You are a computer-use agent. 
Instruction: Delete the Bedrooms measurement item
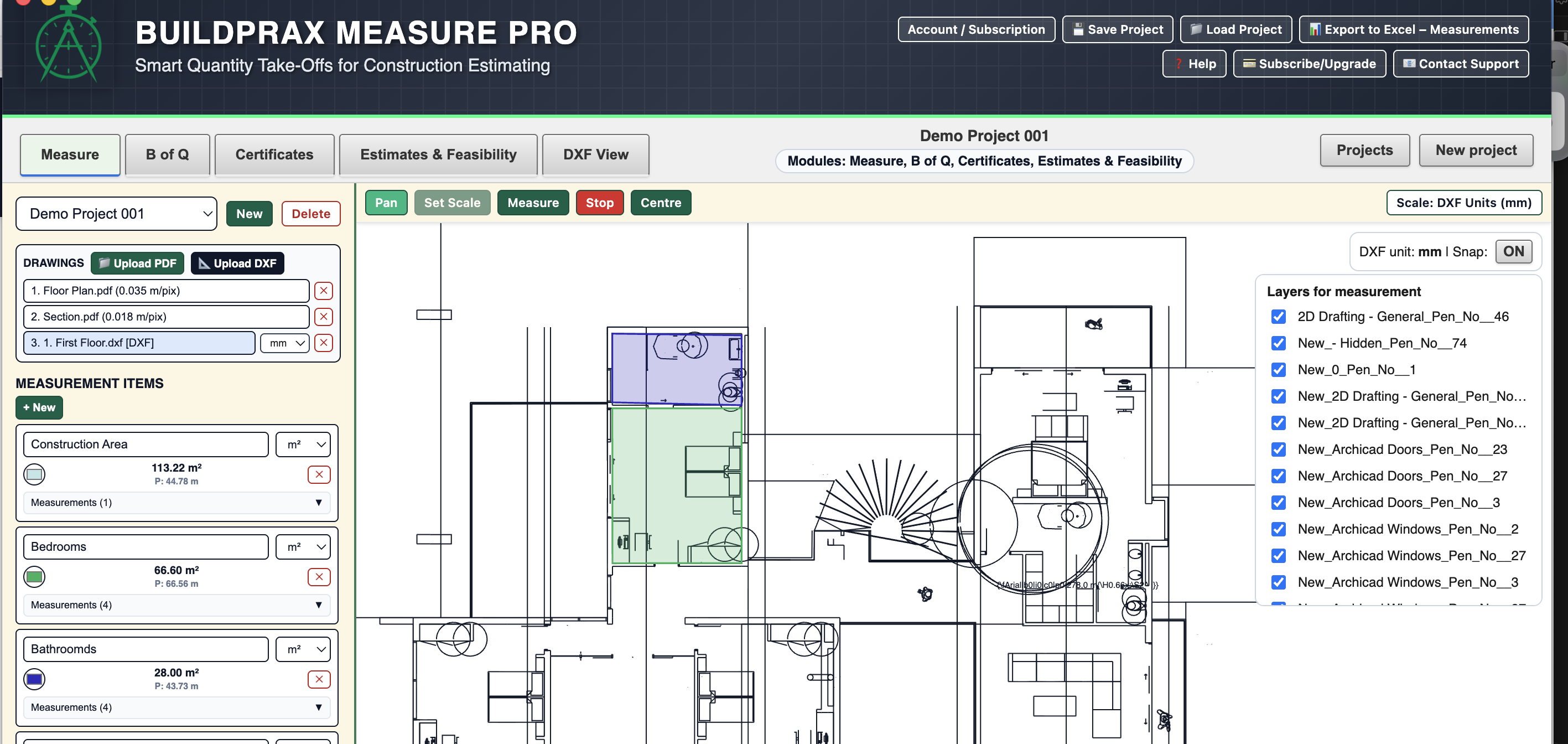pyautogui.click(x=318, y=577)
